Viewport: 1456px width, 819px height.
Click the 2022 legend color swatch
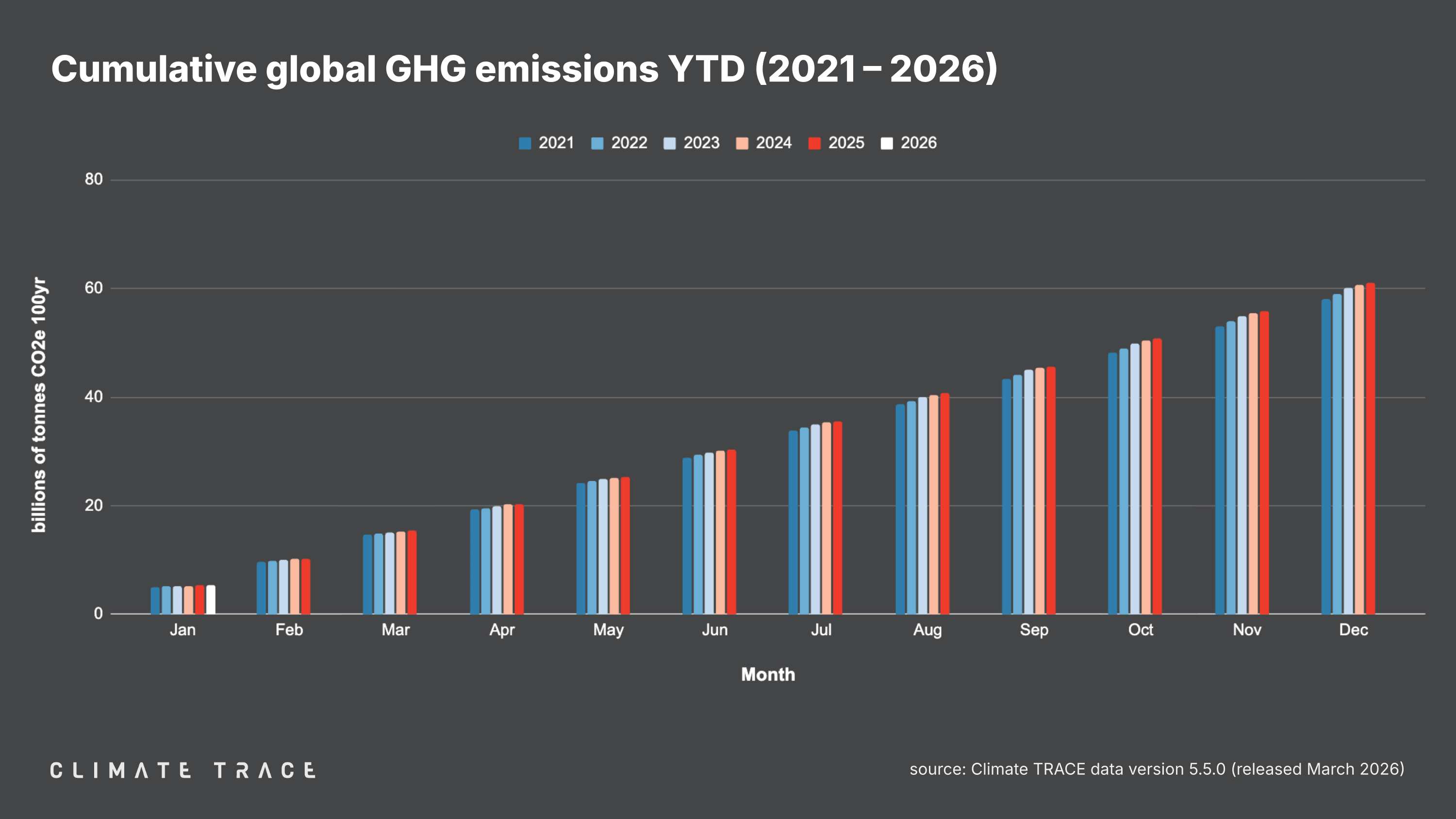pos(597,143)
